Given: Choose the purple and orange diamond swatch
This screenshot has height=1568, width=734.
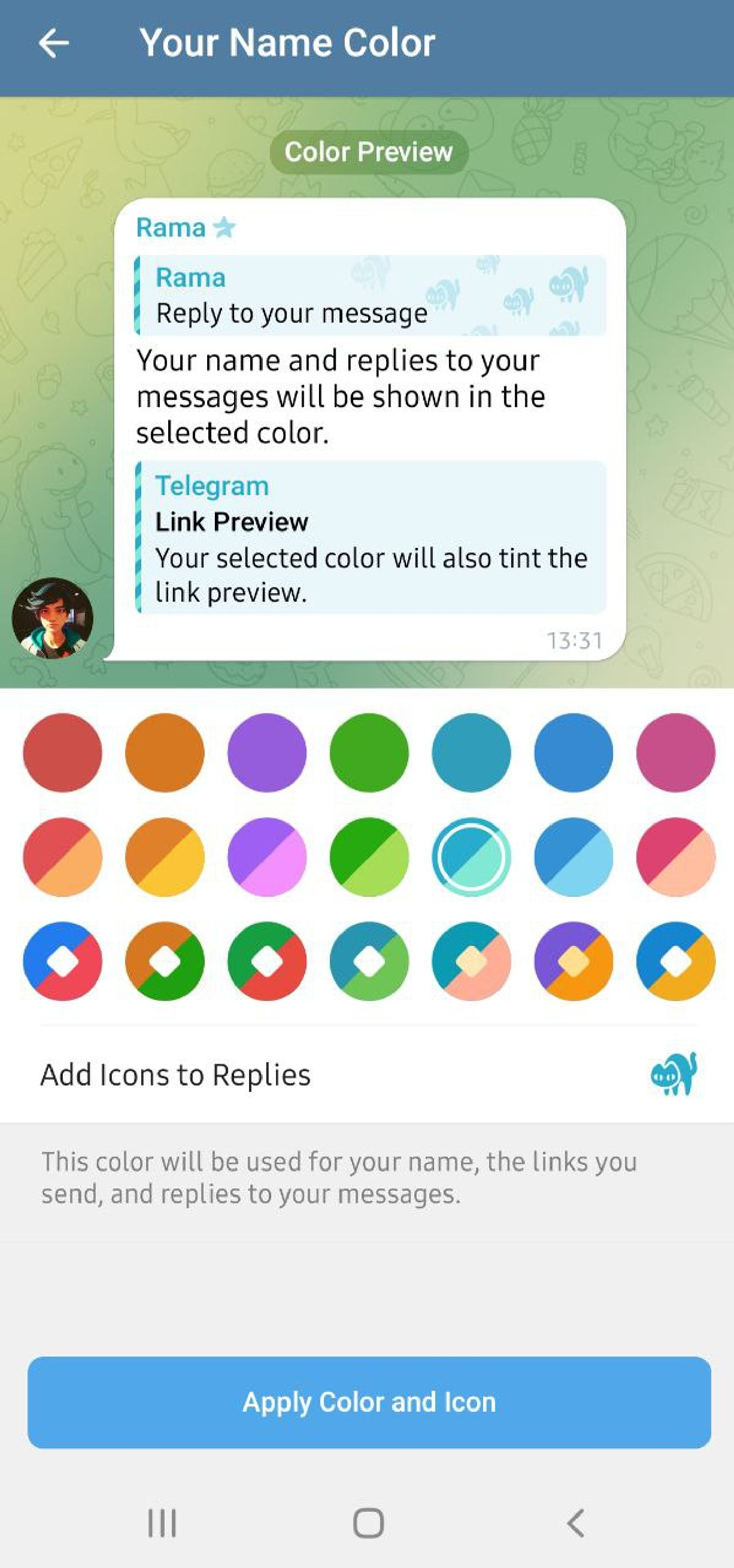Looking at the screenshot, I should (x=573, y=961).
